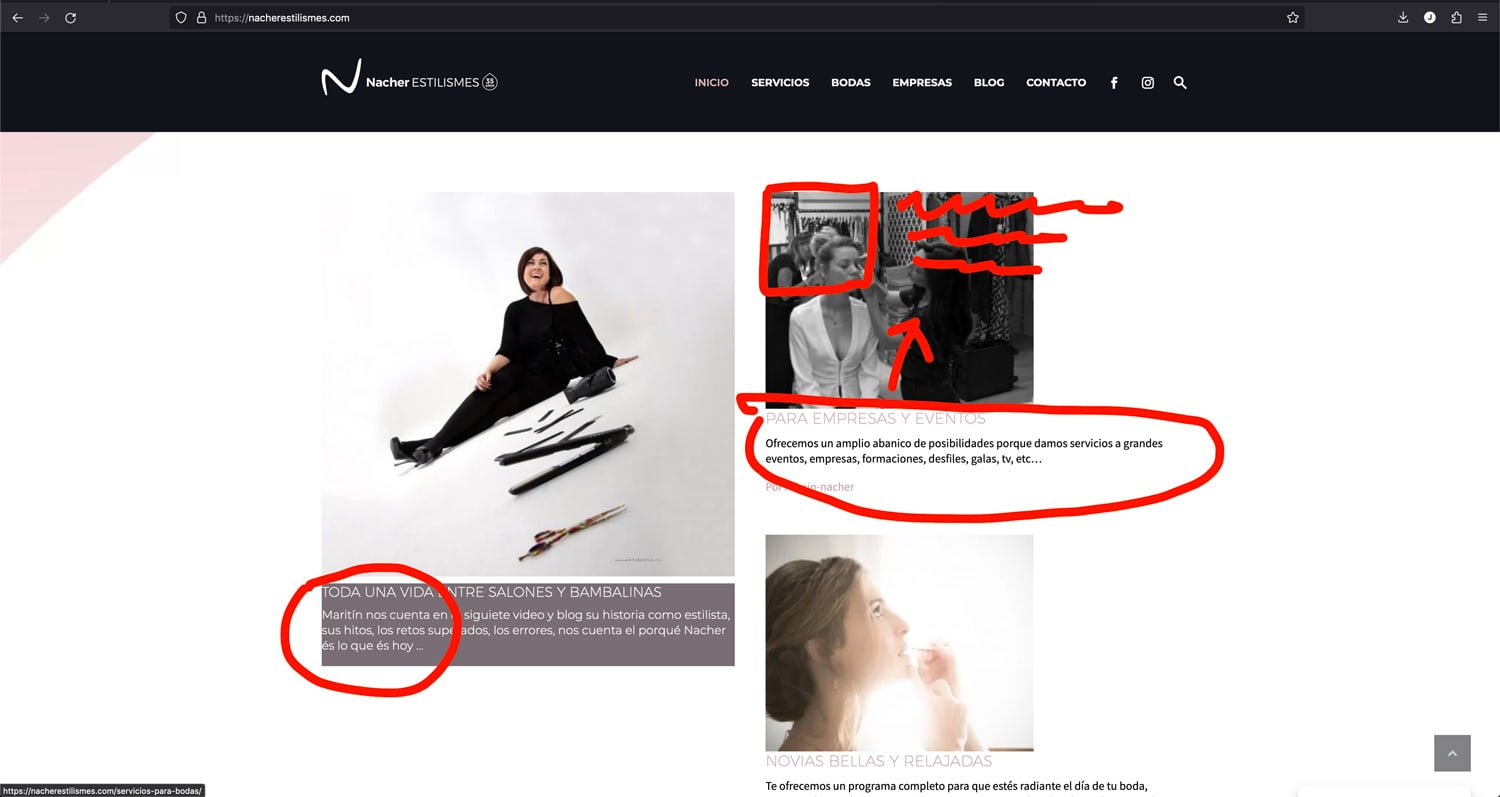Open the BODAS navigation menu item

(x=850, y=83)
